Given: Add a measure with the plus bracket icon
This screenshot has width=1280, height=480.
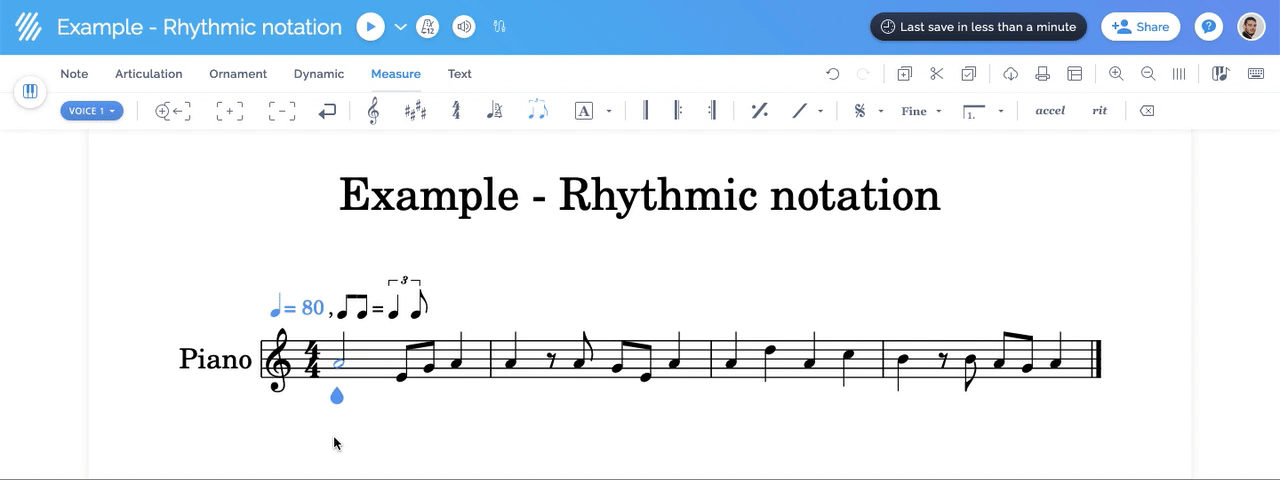Looking at the screenshot, I should (229, 111).
